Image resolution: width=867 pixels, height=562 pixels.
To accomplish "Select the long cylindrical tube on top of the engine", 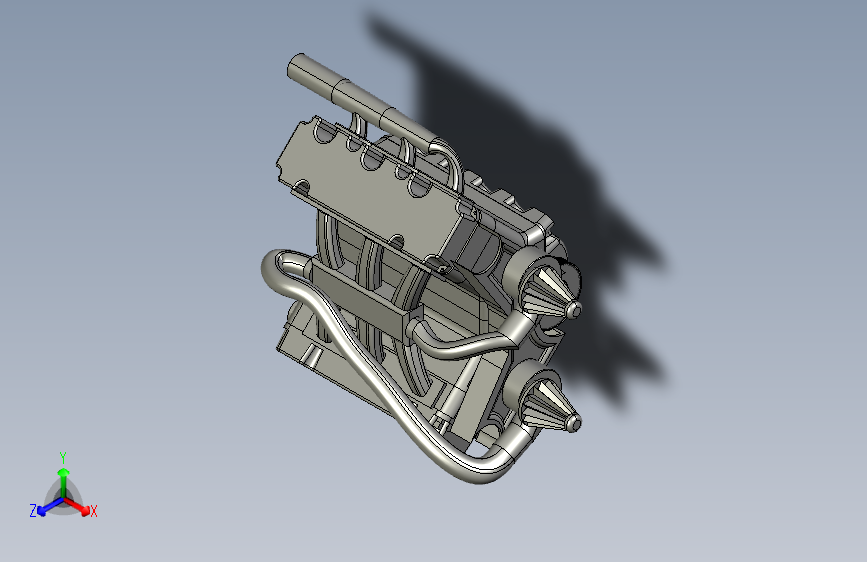I will click(x=362, y=105).
